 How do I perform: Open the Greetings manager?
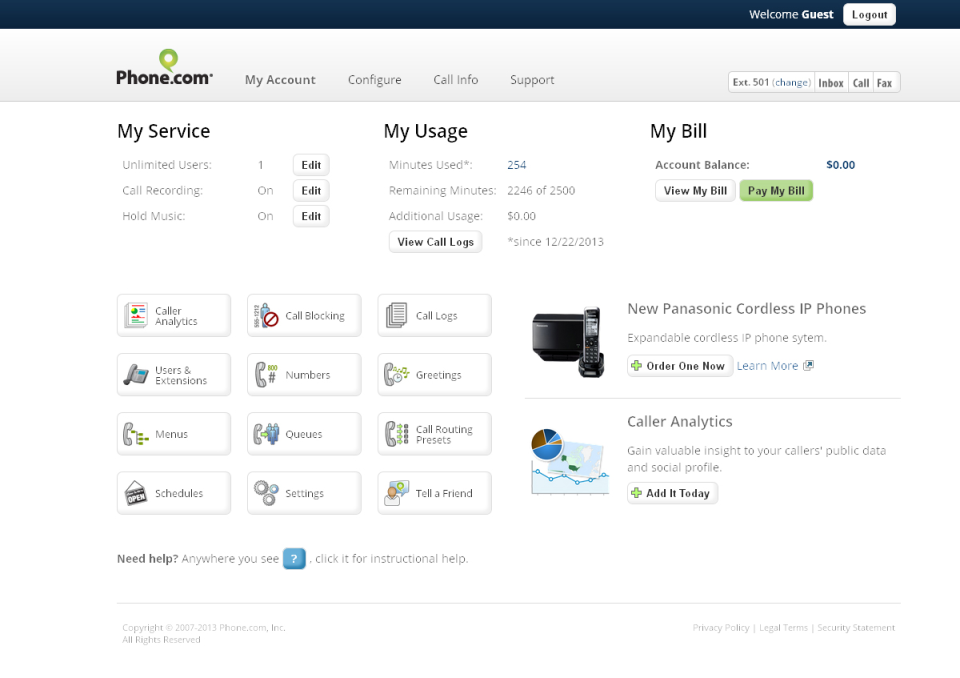[433, 374]
